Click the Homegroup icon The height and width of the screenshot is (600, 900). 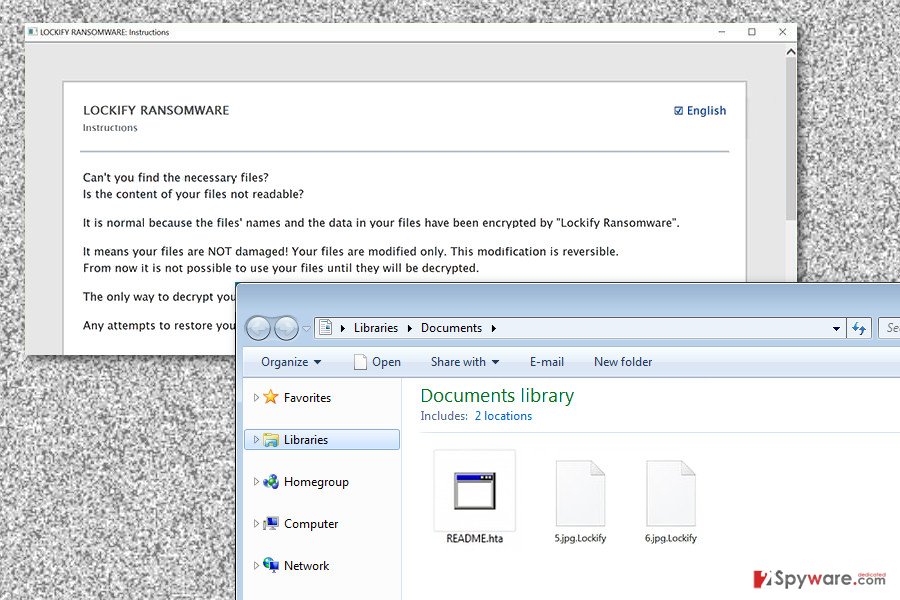pyautogui.click(x=271, y=481)
